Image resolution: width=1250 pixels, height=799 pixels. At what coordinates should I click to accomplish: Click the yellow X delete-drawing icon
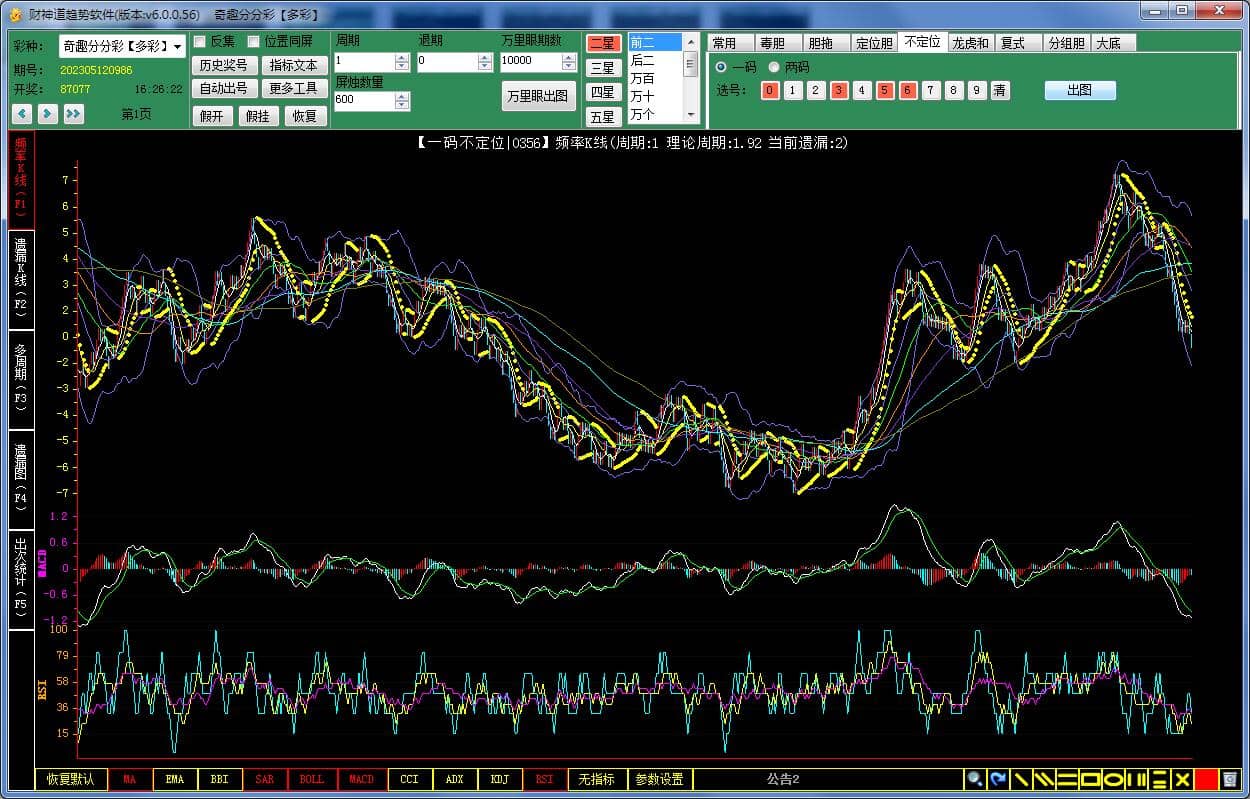point(1182,779)
